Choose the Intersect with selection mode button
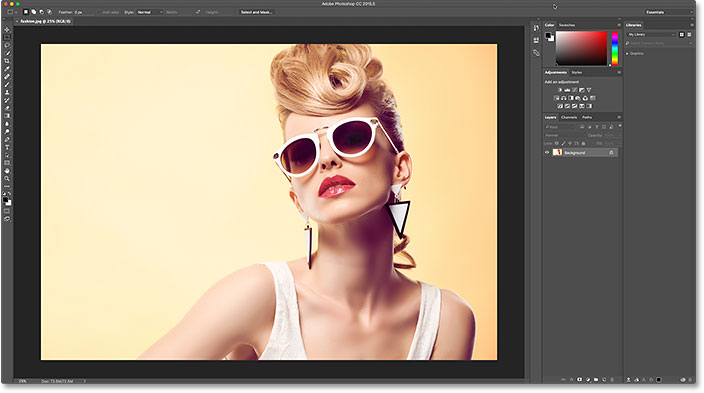 49,12
